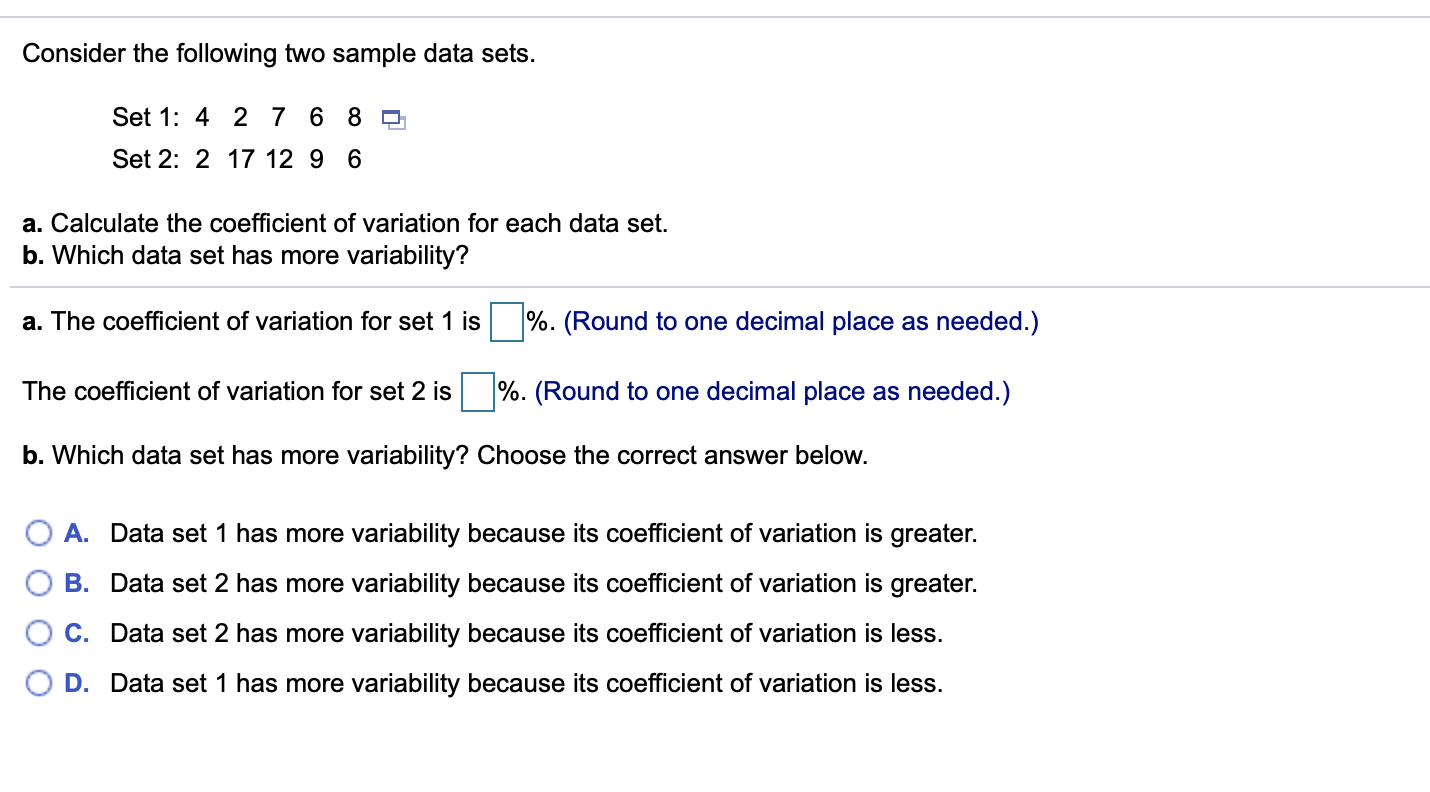Open the pop-up data icon beside Set 1
The width and height of the screenshot is (1430, 792).
tap(393, 118)
